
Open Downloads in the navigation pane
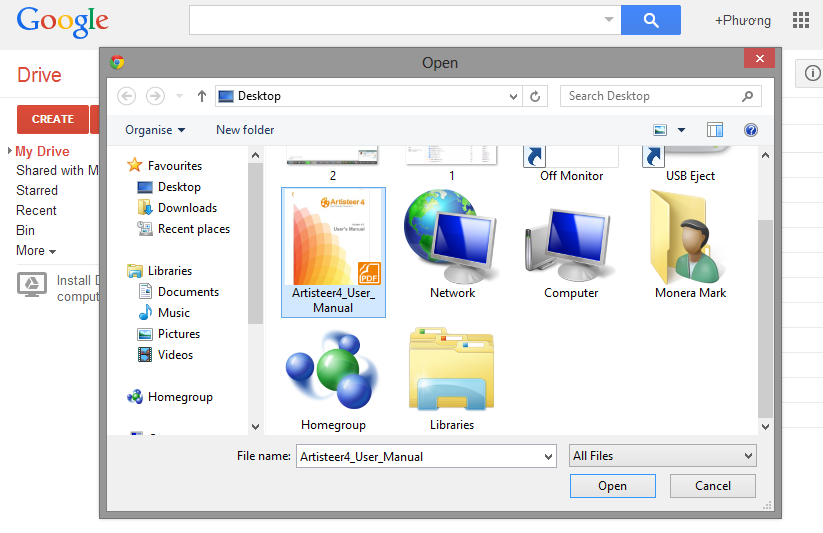177,208
